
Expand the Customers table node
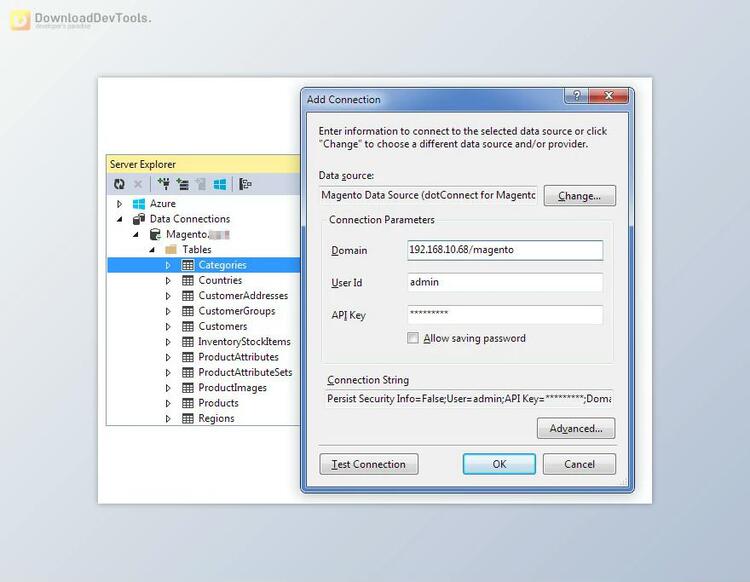[x=168, y=326]
